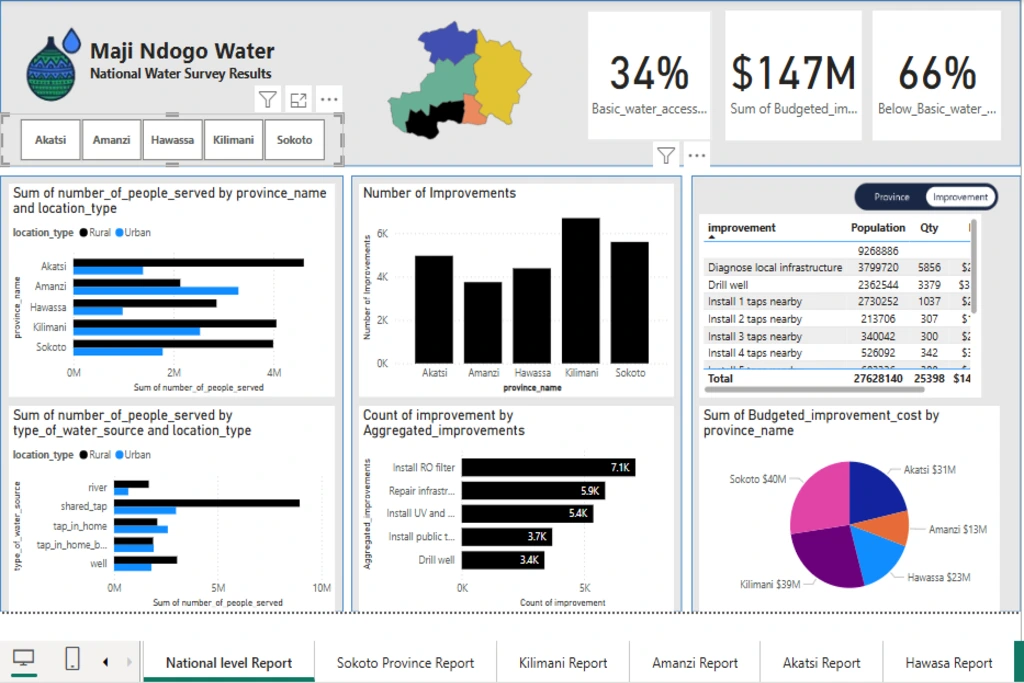
Task: Open the National level Report tab
Action: click(x=229, y=663)
